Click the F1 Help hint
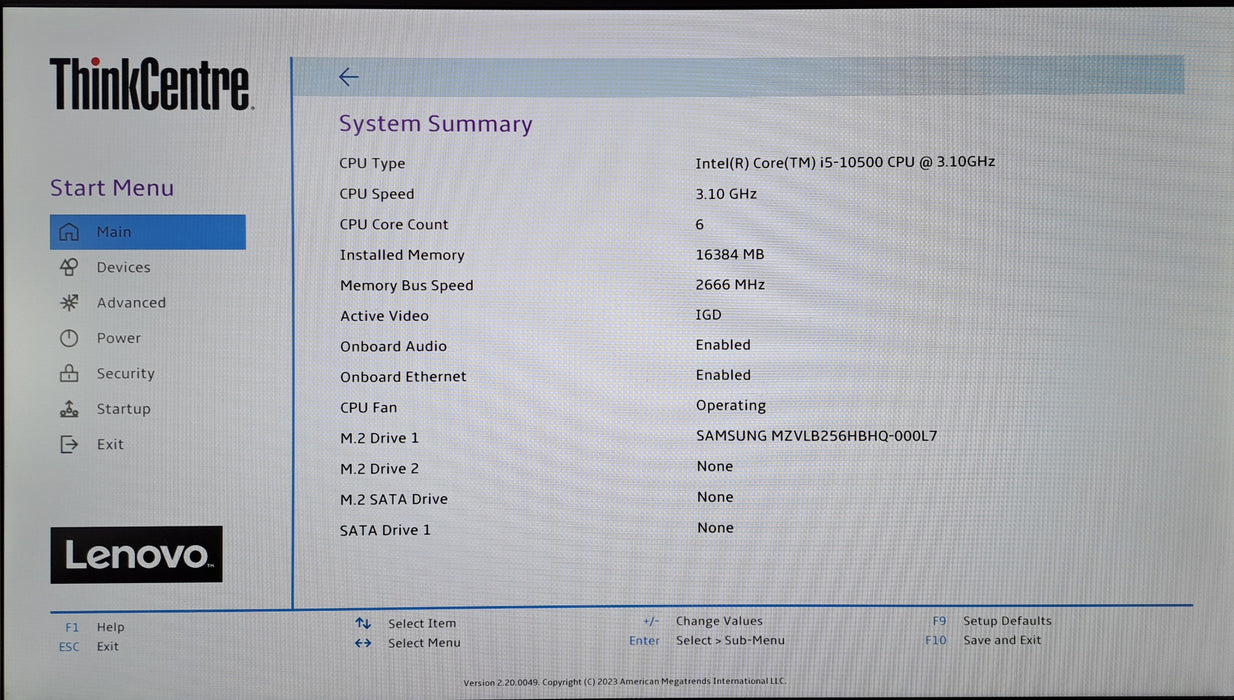This screenshot has width=1234, height=700. [95, 627]
